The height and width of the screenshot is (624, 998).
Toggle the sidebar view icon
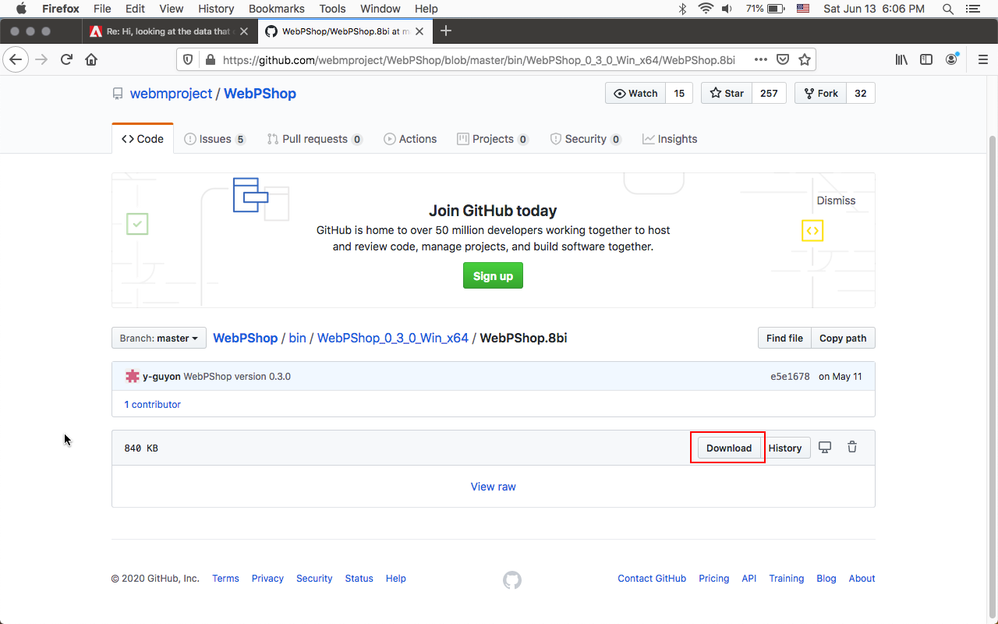(x=926, y=59)
